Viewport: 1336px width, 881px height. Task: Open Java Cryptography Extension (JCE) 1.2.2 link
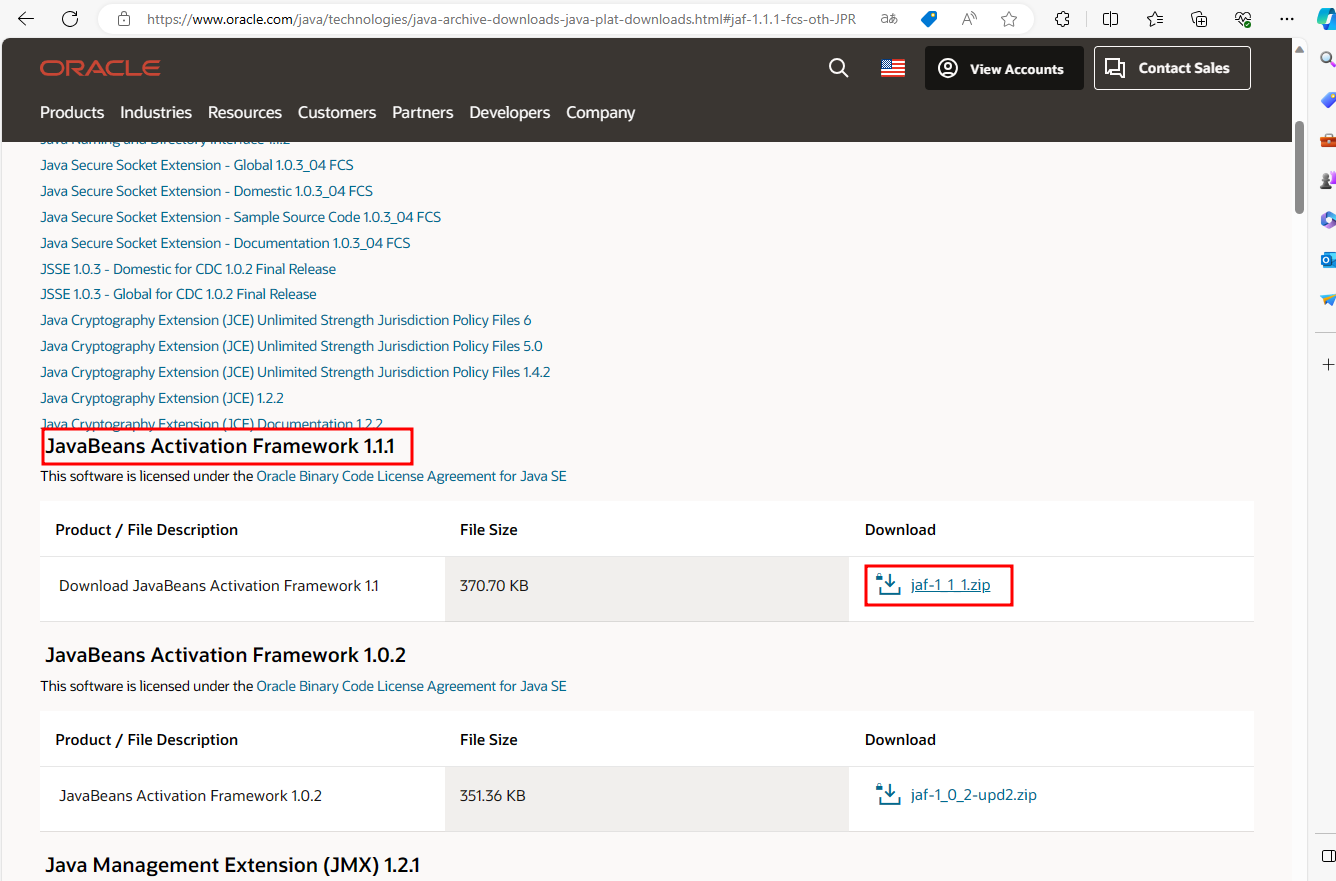[162, 398]
